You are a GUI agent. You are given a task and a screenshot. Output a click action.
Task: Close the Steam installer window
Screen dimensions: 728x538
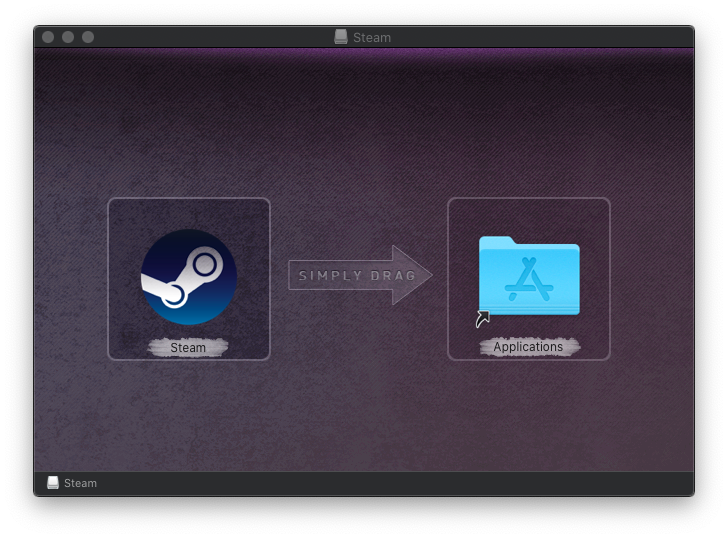(48, 37)
